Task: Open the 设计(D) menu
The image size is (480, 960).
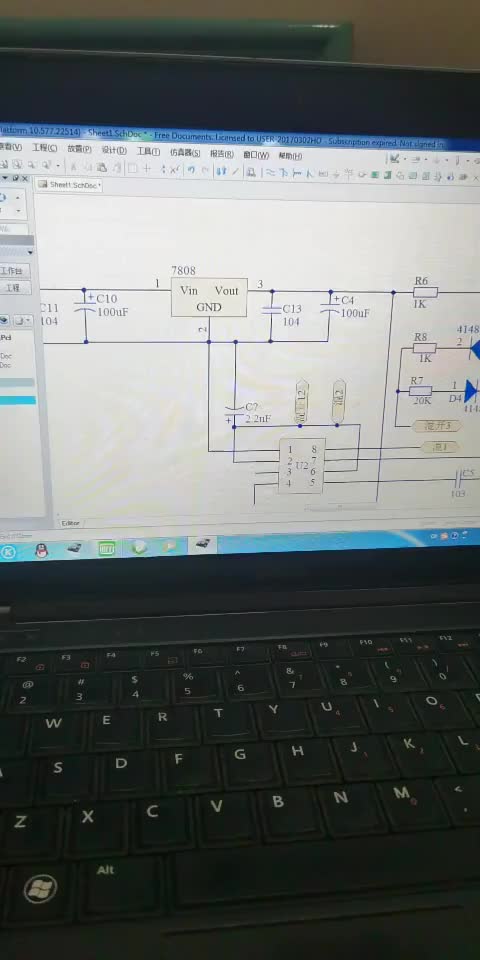Action: [114, 150]
